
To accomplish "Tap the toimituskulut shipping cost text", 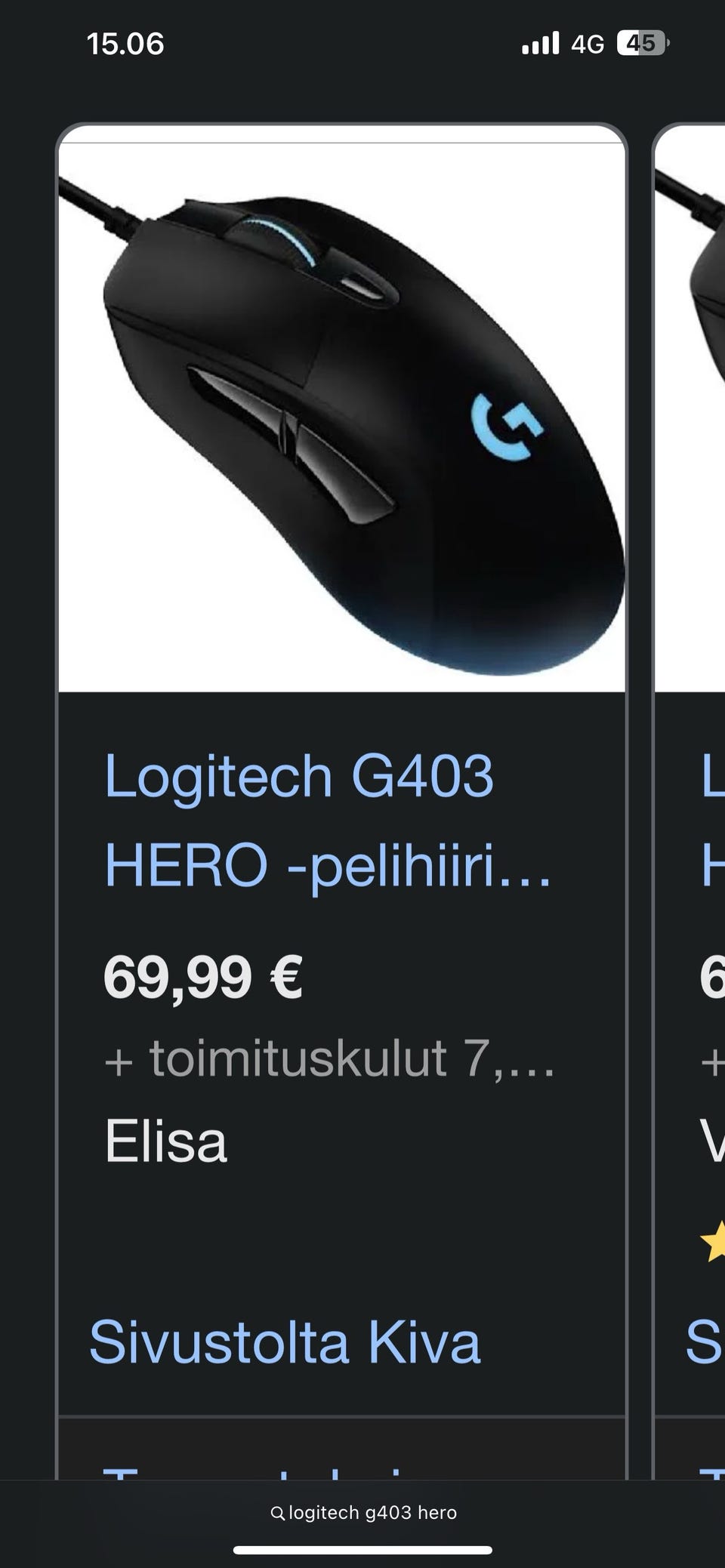I will click(329, 1058).
